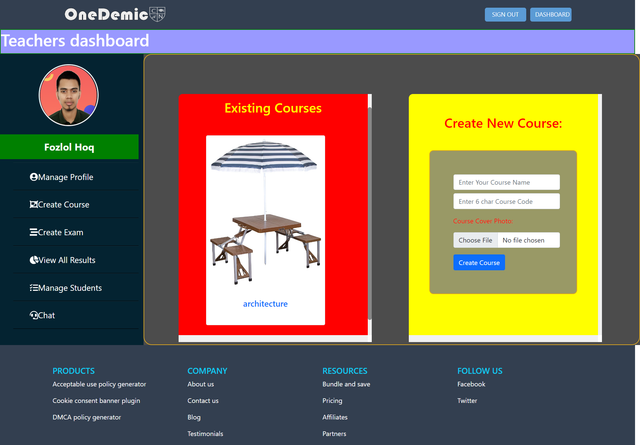Go to DASHBOARD from the header
This screenshot has height=445, width=640.
click(551, 15)
